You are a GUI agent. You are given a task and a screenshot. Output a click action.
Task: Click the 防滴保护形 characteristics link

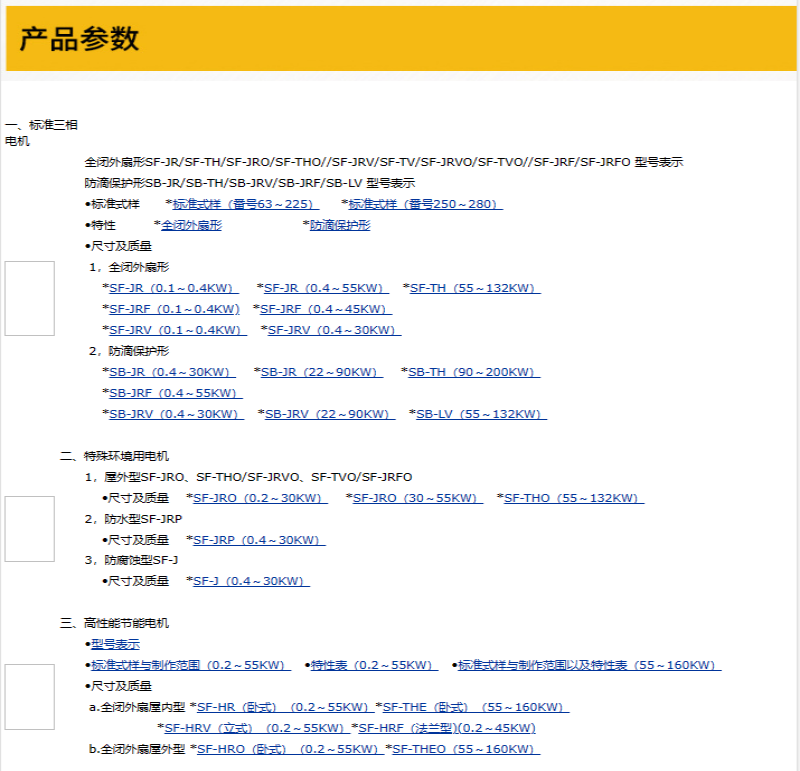point(339,225)
